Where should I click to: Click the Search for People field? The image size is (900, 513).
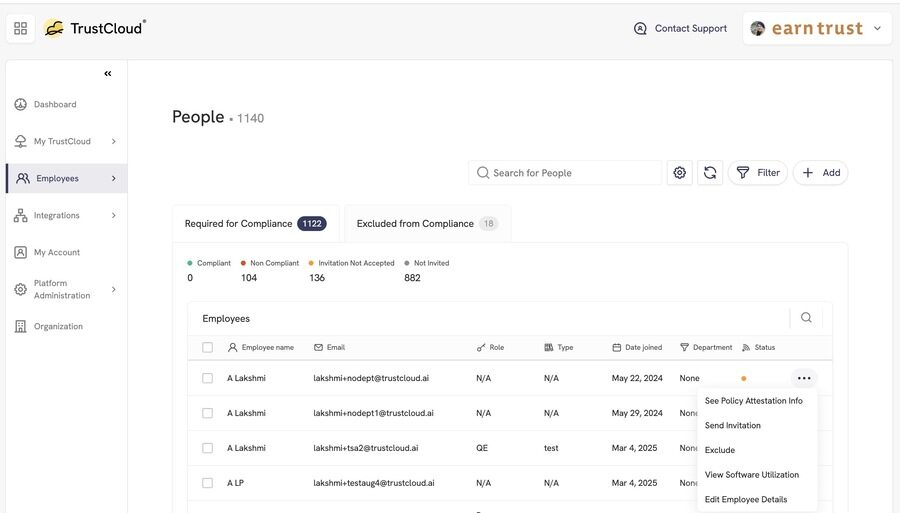[x=565, y=173]
